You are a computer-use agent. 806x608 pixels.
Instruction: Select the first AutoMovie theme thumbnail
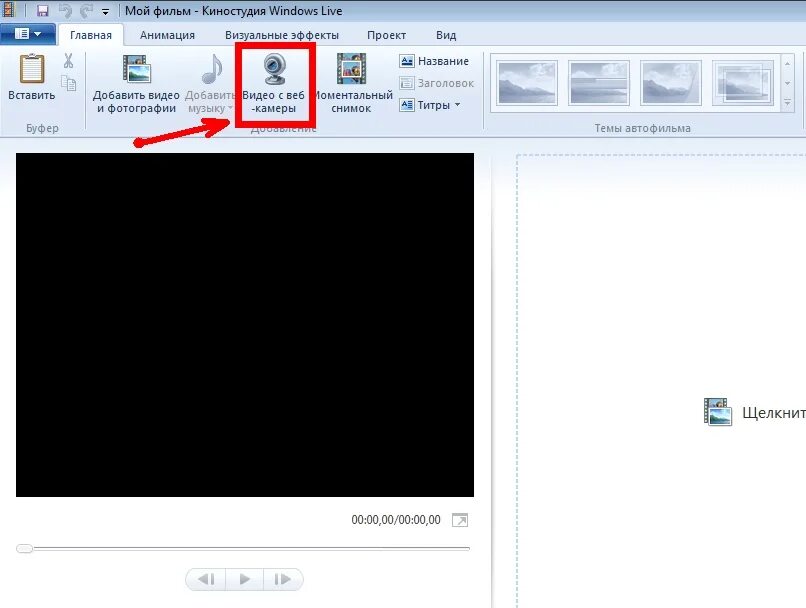tap(527, 83)
